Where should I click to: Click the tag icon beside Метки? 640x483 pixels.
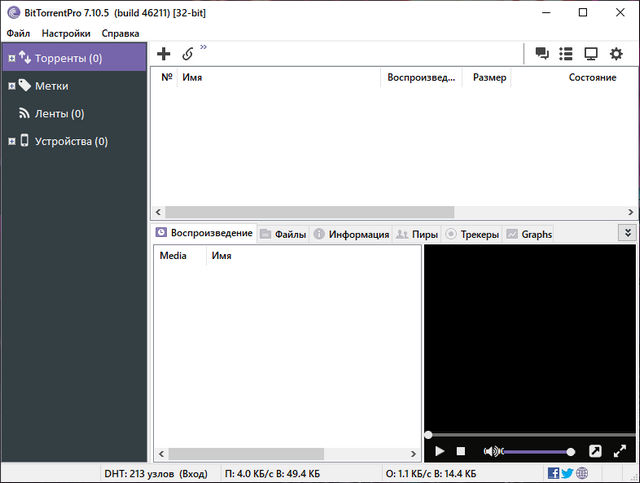[x=24, y=85]
